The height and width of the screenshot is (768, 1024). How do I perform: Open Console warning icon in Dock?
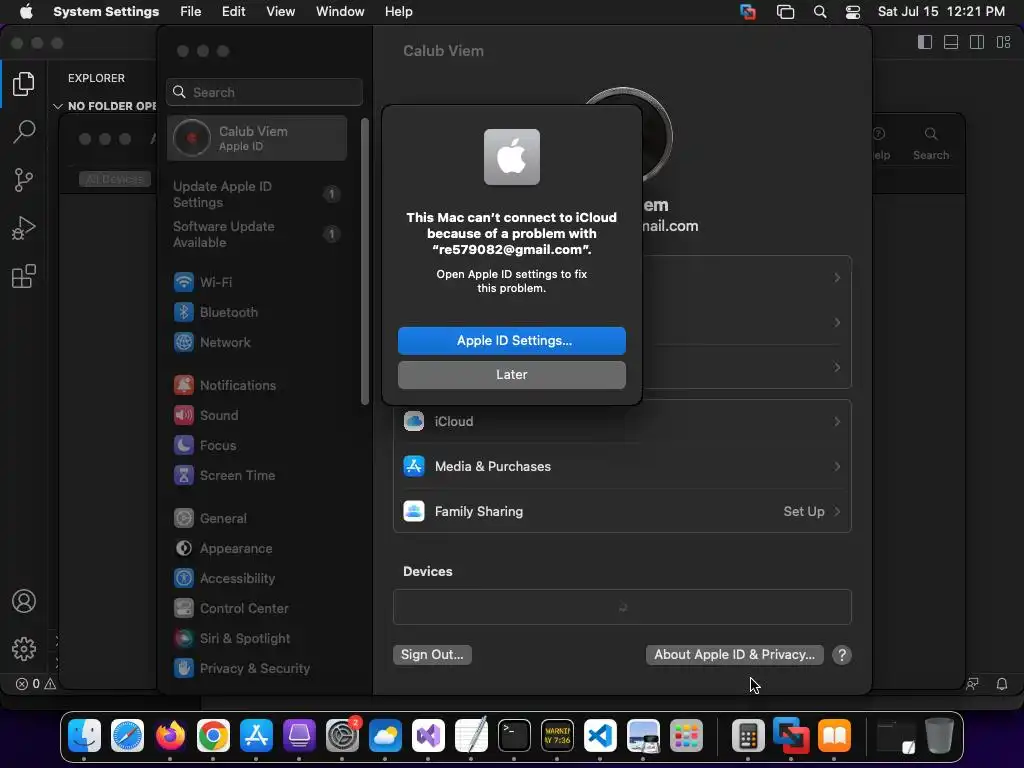(558, 736)
